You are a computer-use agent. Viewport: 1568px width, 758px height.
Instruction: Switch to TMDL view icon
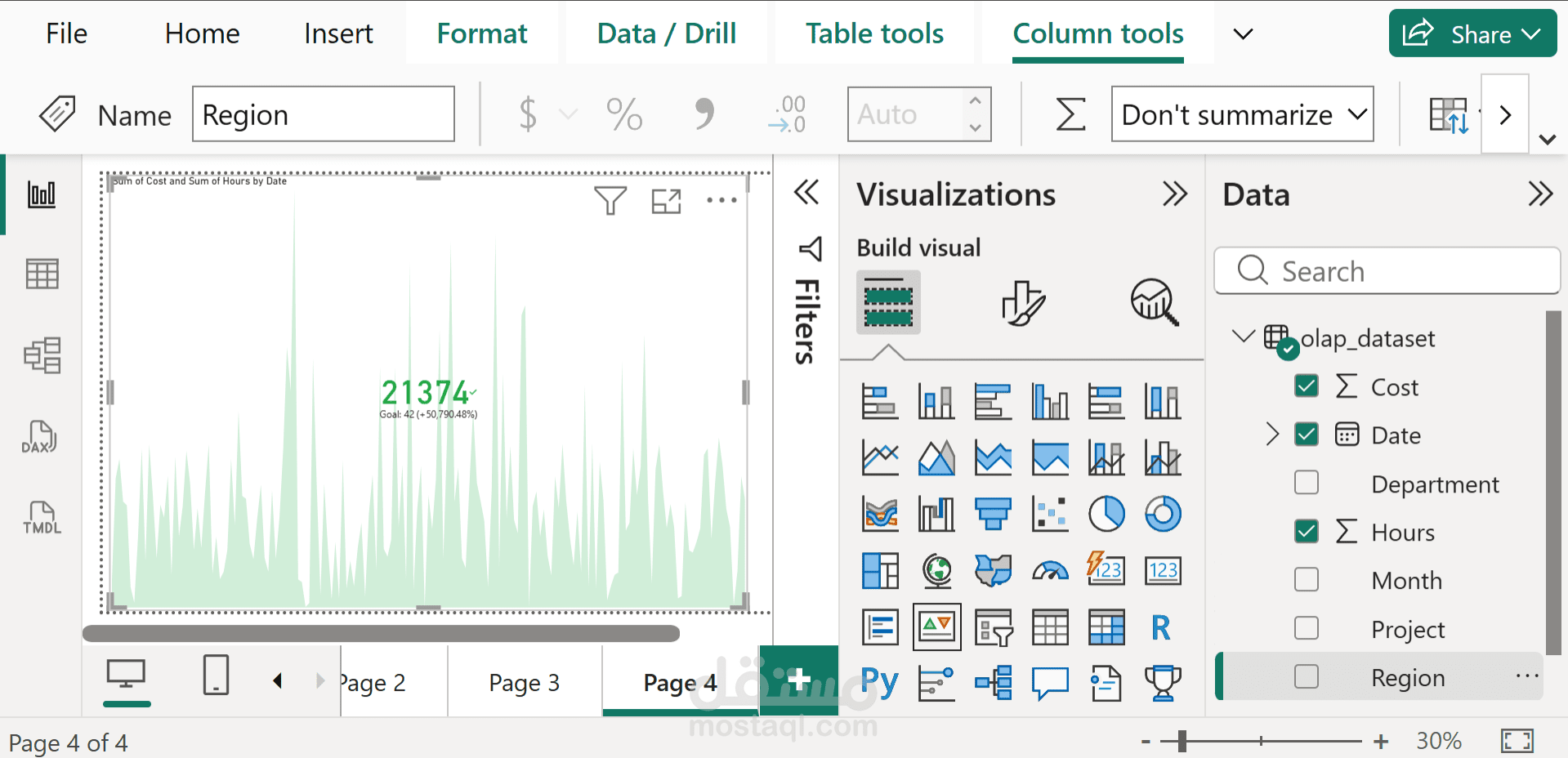(42, 519)
